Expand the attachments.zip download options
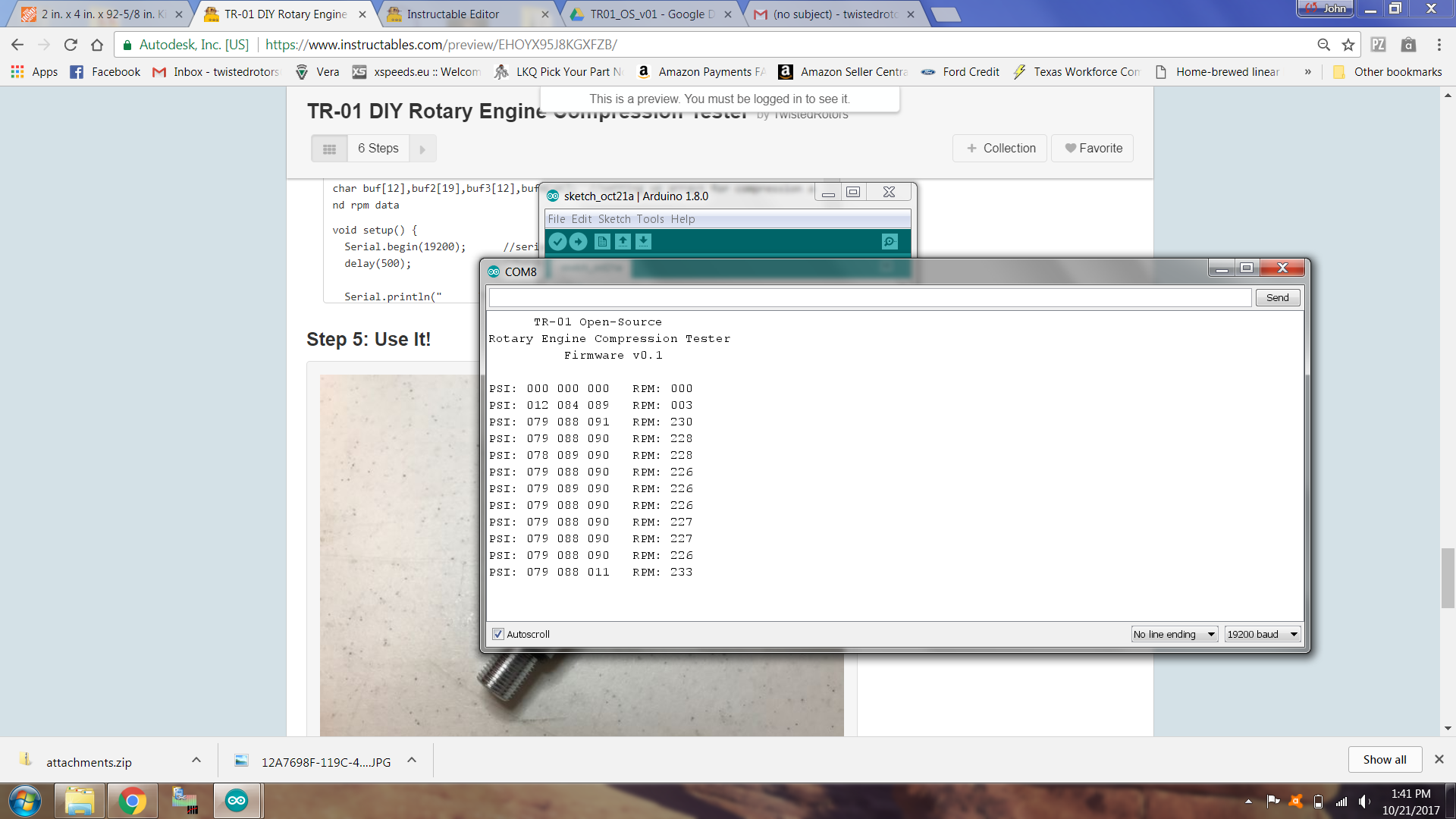Image resolution: width=1456 pixels, height=819 pixels. [196, 760]
